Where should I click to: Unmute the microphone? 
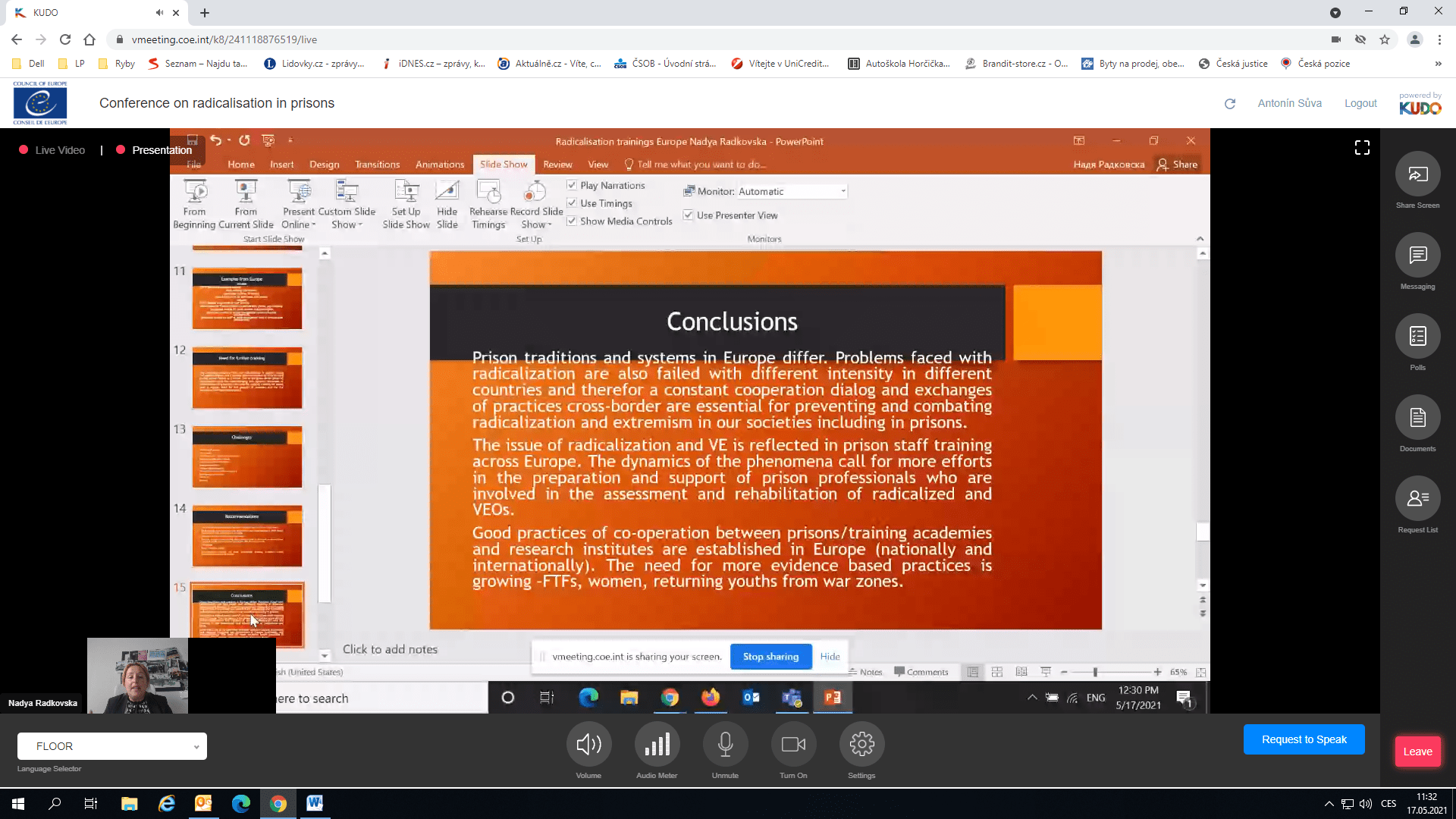coord(725,745)
